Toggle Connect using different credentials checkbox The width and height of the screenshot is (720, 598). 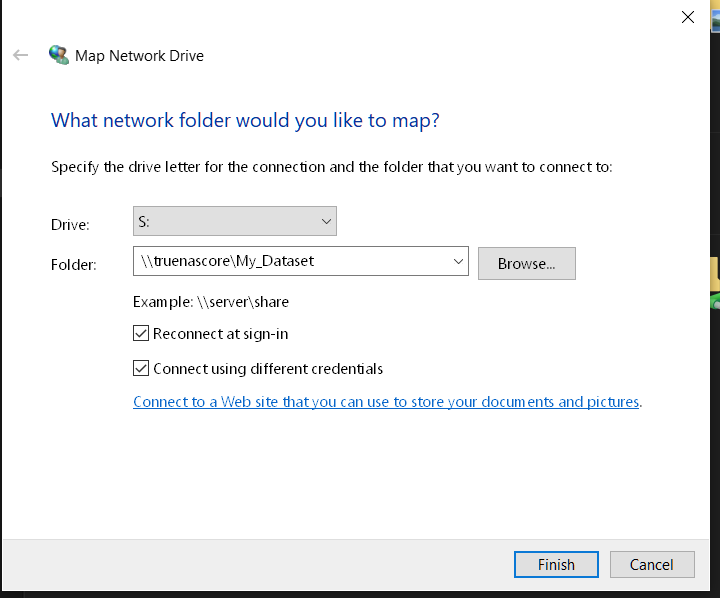pos(141,368)
